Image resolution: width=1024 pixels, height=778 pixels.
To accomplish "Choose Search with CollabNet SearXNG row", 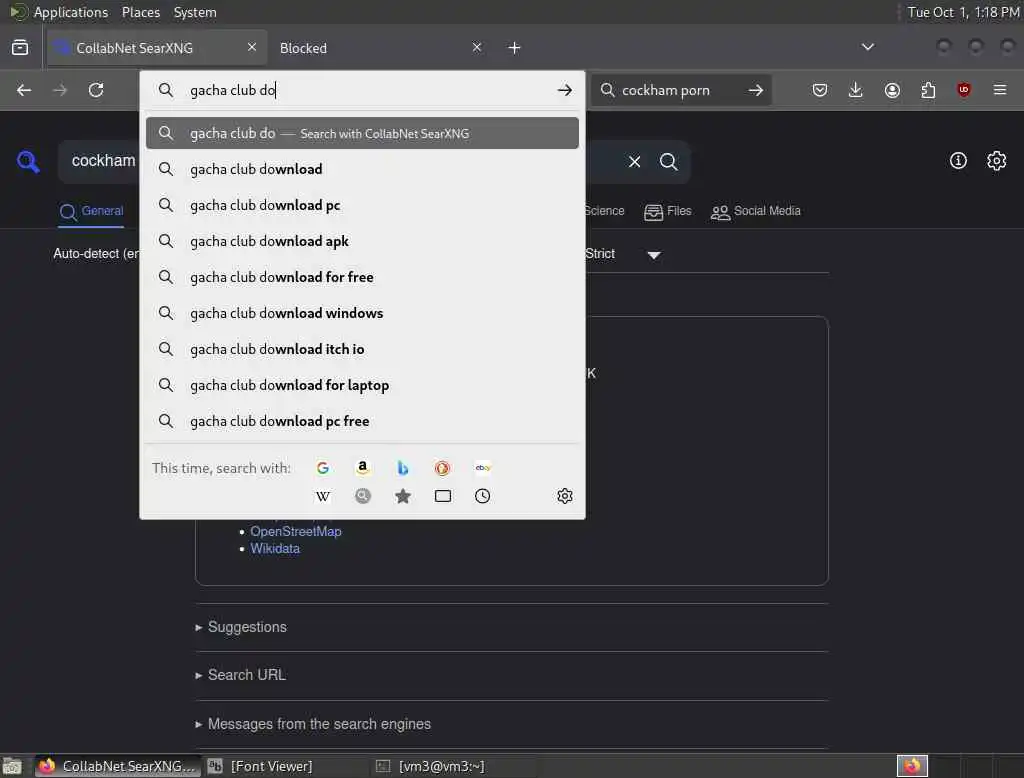I will 362,133.
